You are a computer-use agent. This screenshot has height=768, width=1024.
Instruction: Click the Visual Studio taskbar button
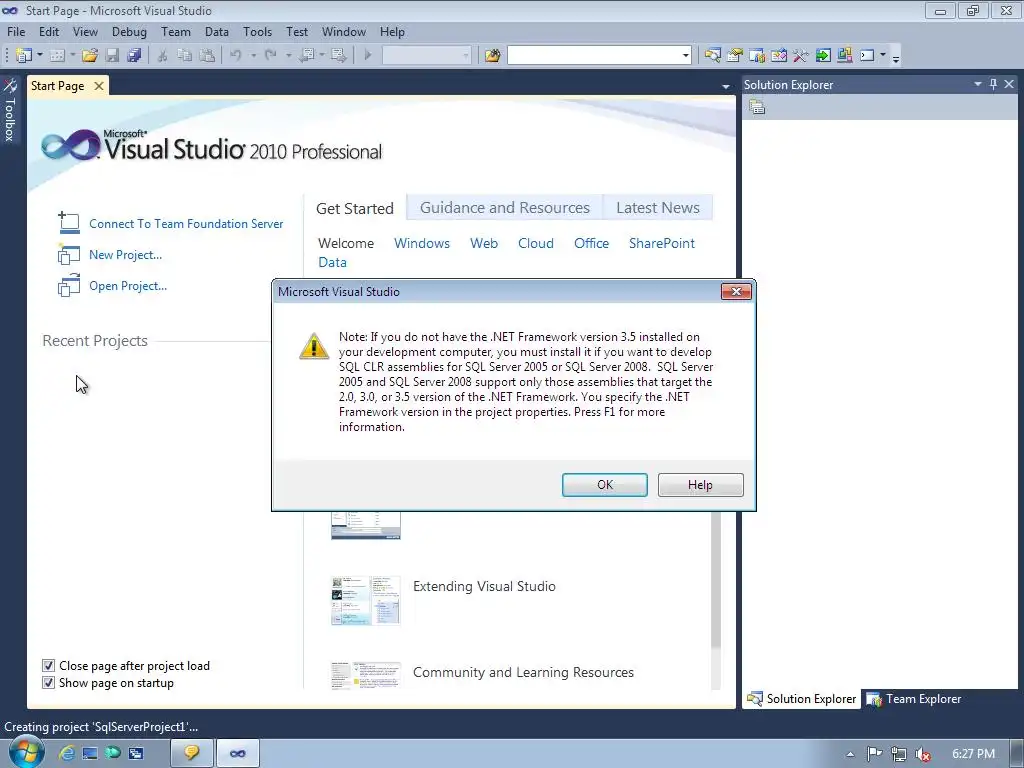tap(238, 753)
